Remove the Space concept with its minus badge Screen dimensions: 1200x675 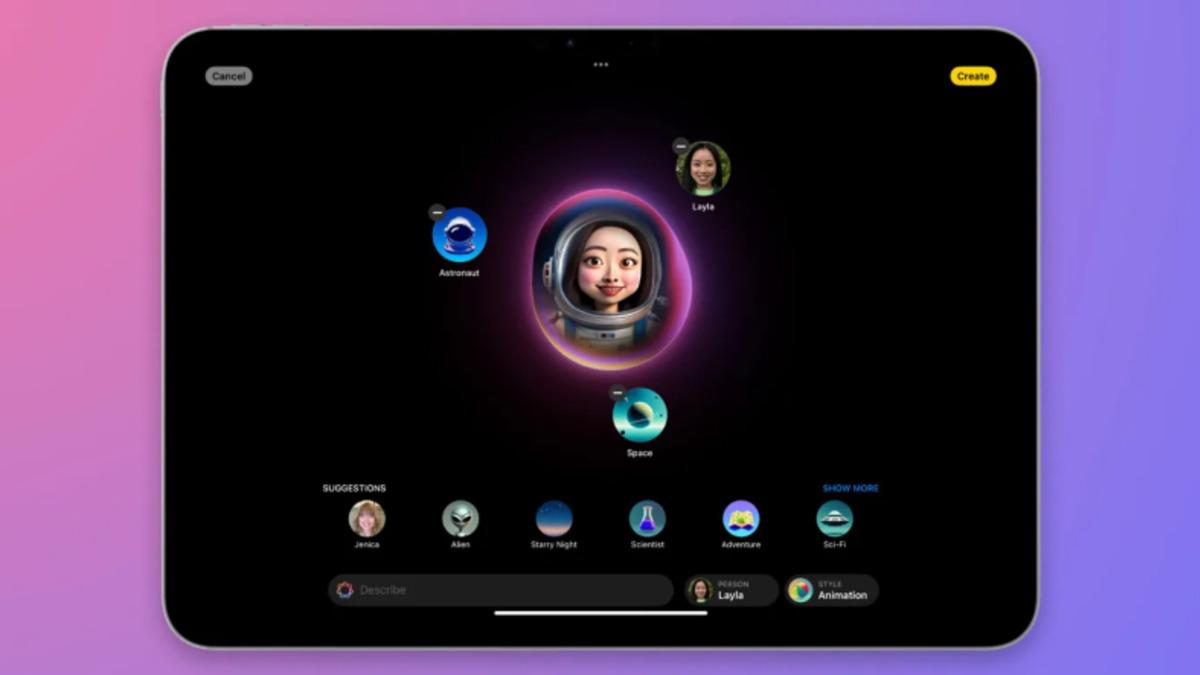click(615, 392)
